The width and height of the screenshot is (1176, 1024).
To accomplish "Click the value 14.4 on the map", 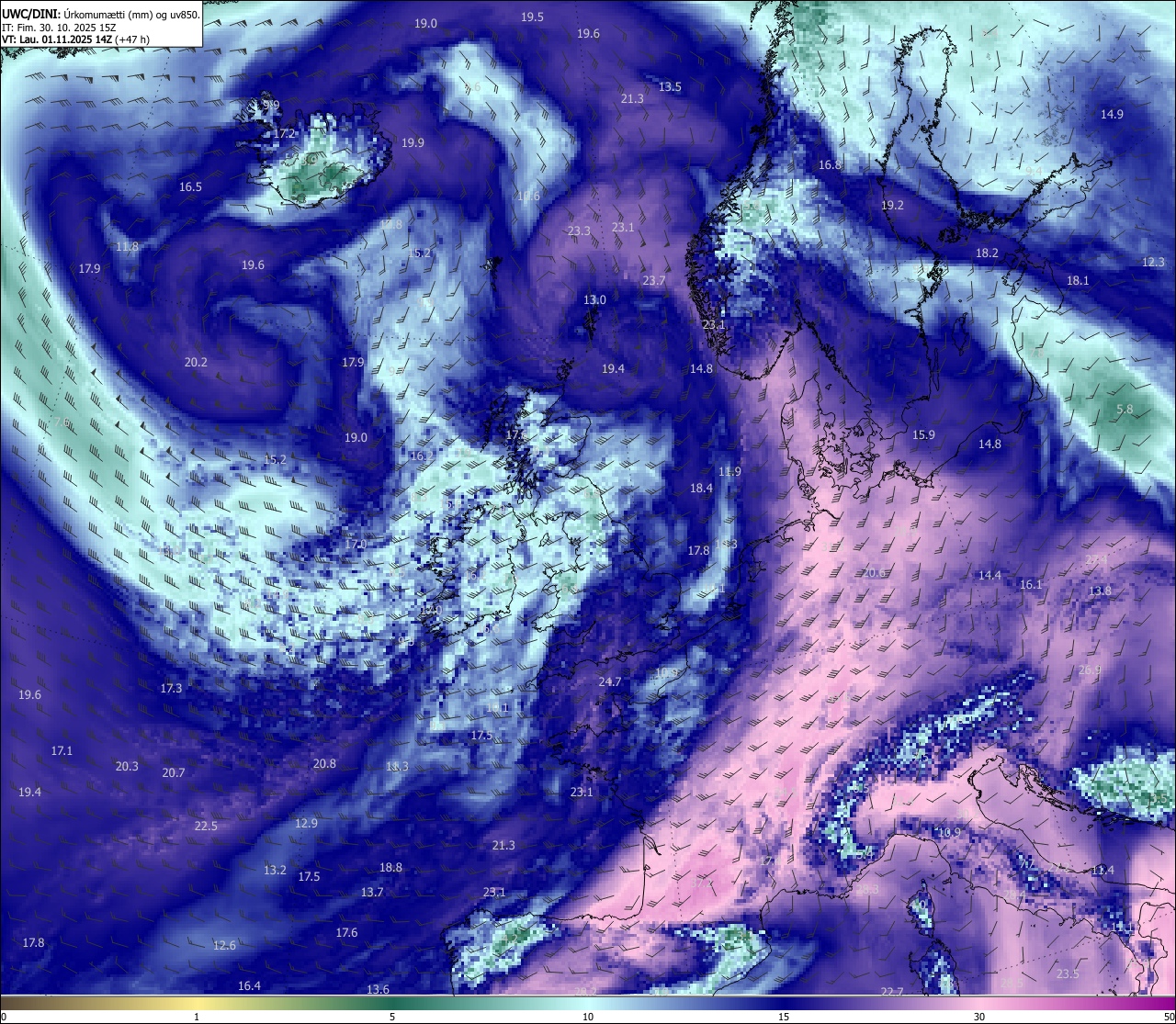I will tap(989, 575).
